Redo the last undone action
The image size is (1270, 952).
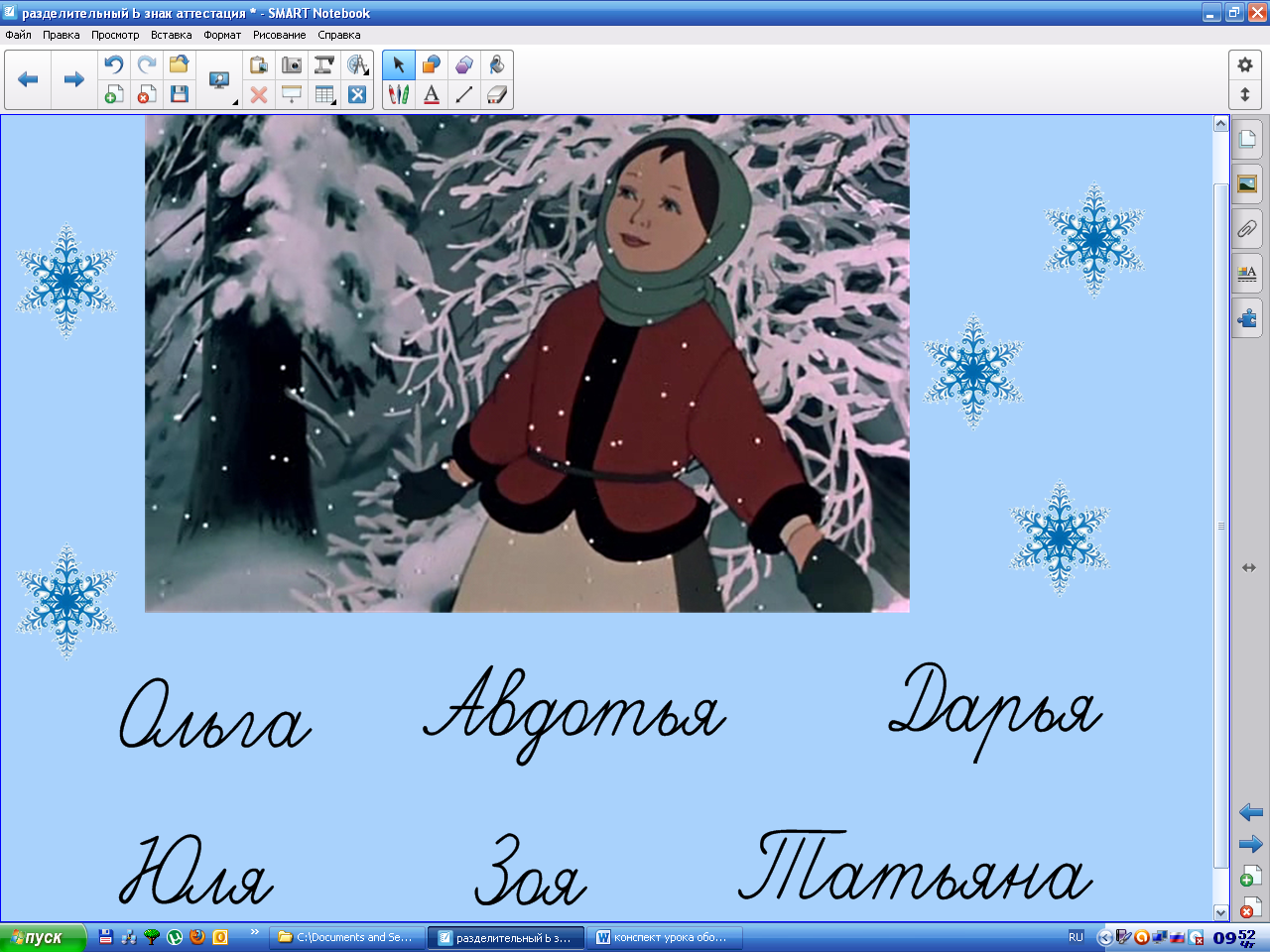pyautogui.click(x=147, y=64)
